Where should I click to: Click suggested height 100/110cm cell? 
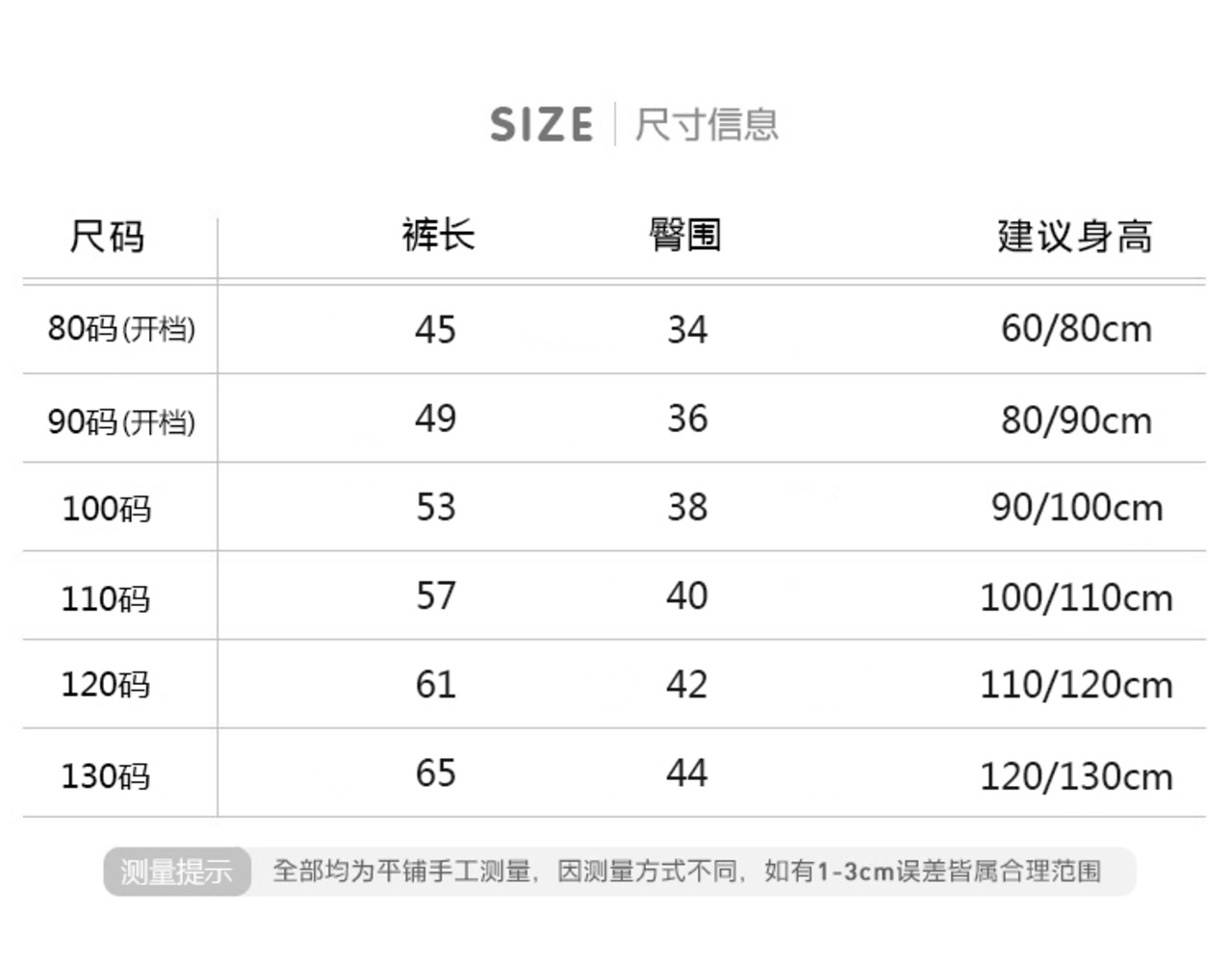pyautogui.click(x=1076, y=598)
